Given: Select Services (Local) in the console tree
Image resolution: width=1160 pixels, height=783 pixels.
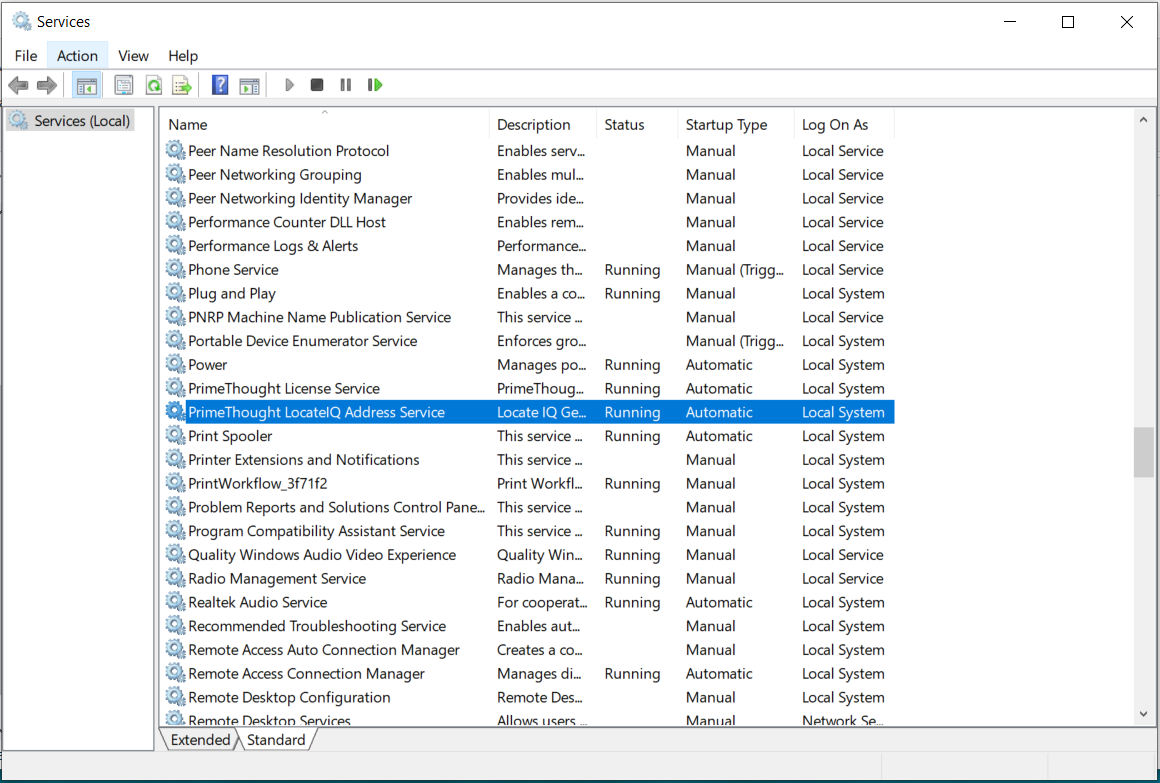Looking at the screenshot, I should coord(82,121).
